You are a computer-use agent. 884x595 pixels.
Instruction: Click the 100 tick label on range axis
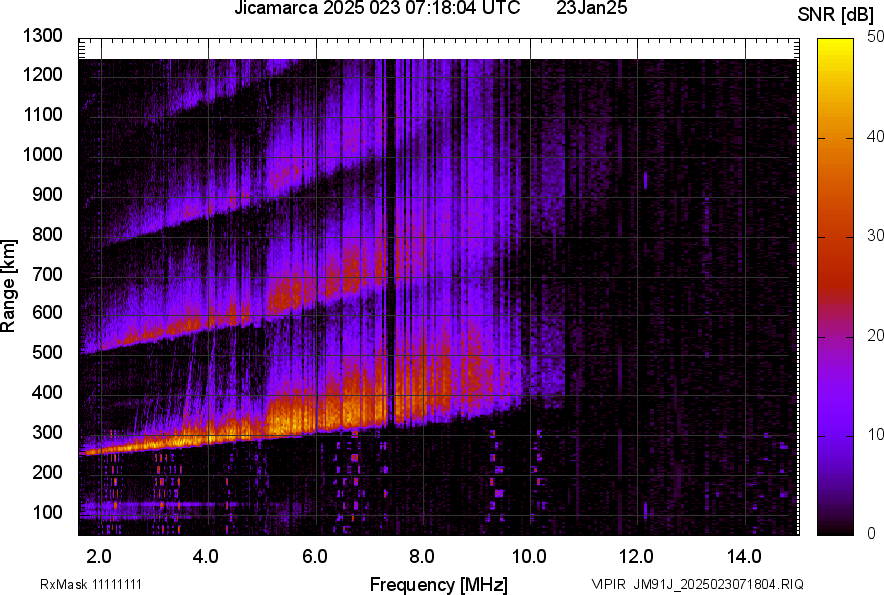pyautogui.click(x=52, y=512)
